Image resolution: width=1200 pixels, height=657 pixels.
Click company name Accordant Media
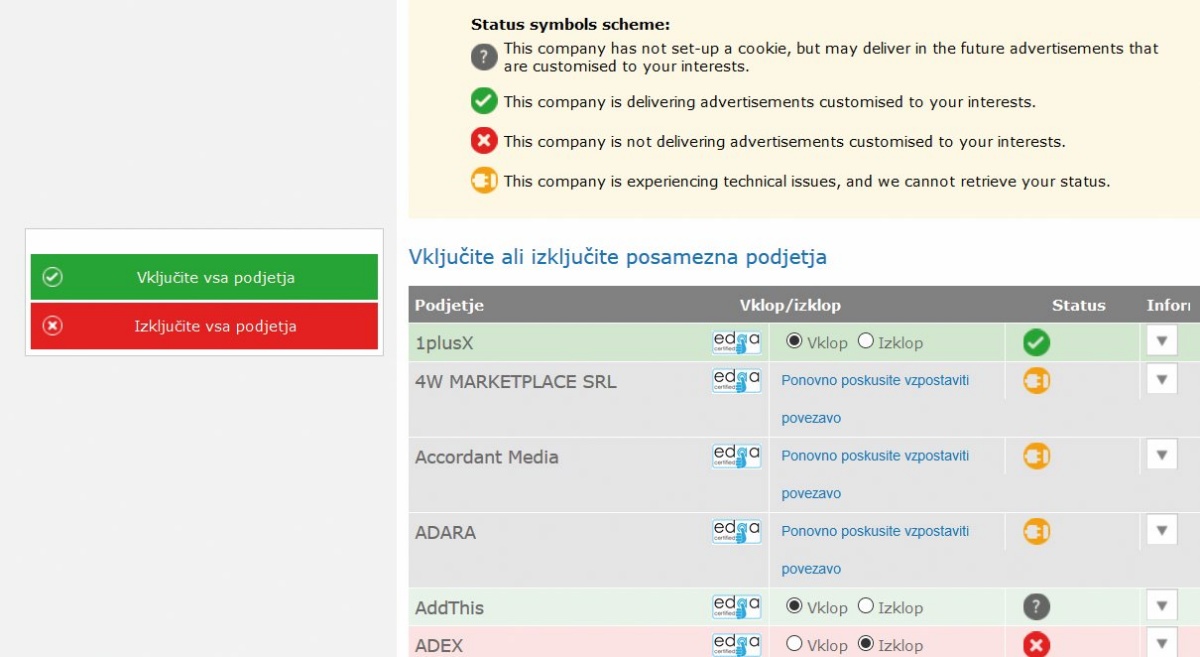point(487,457)
